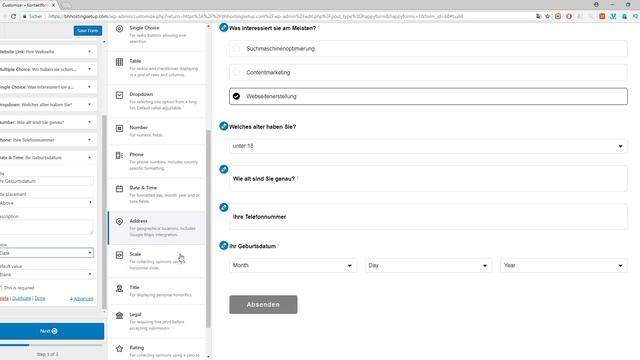This screenshot has width=640, height=360.
Task: Click the step progress bar
Action: coord(51,345)
